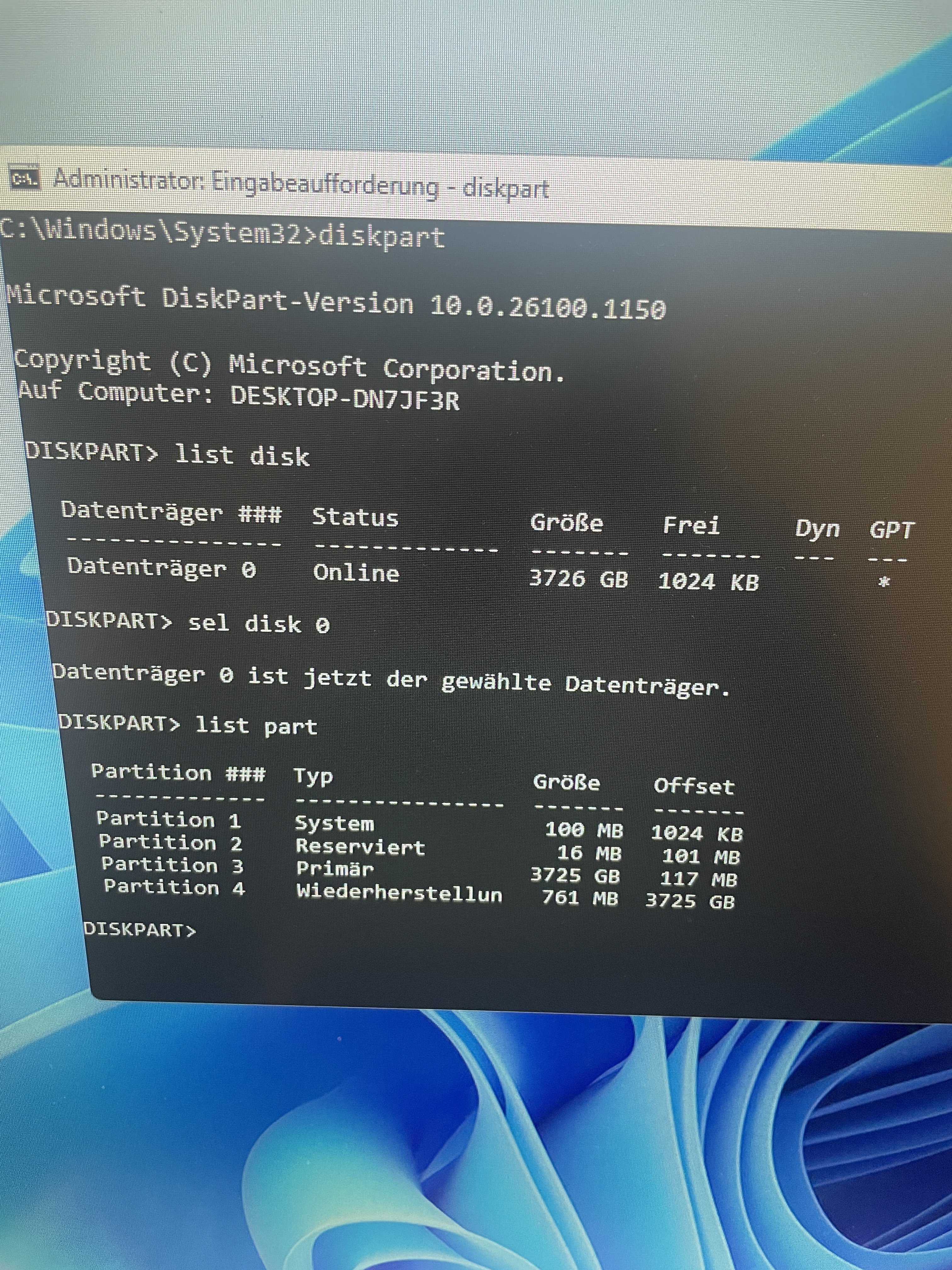The image size is (952, 1270).
Task: Click the 'Offset' column header
Action: [x=694, y=786]
